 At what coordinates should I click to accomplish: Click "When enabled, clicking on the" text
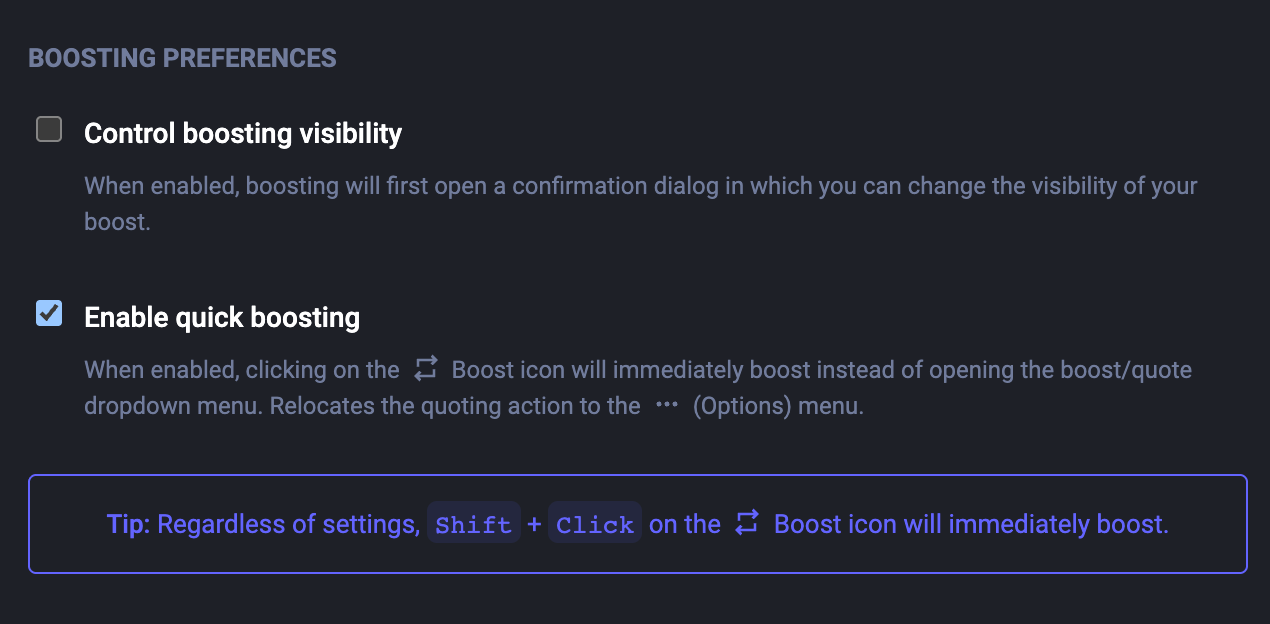(x=242, y=370)
